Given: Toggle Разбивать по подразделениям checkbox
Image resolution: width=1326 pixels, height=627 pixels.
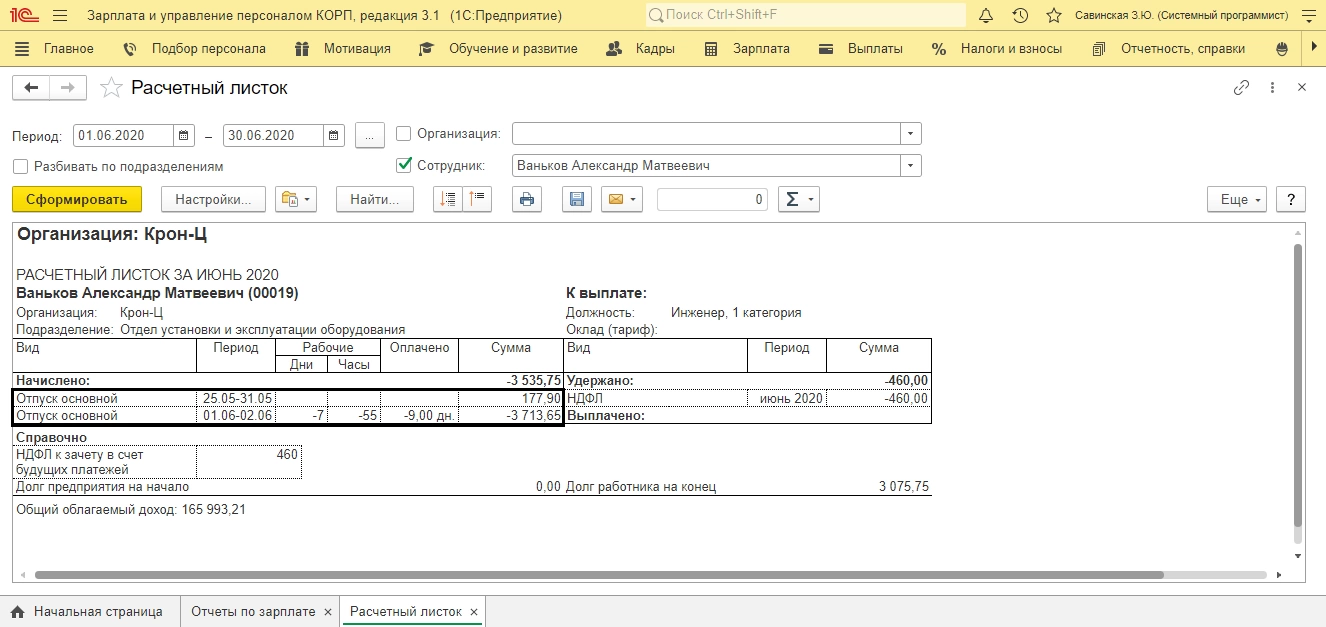Looking at the screenshot, I should 21,167.
